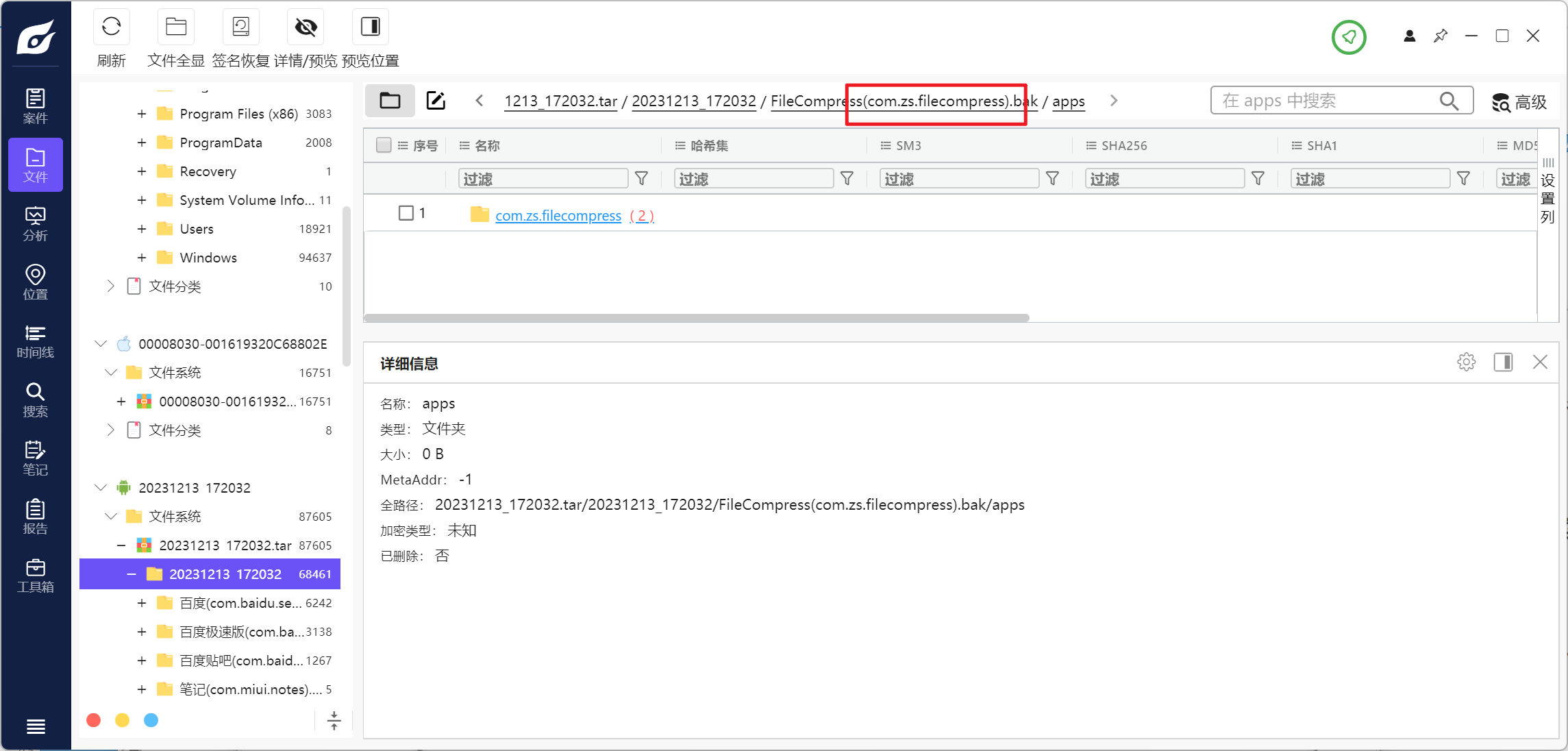The height and width of the screenshot is (751, 1568).
Task: Expand the Program Files (x86) folder
Action: [141, 114]
